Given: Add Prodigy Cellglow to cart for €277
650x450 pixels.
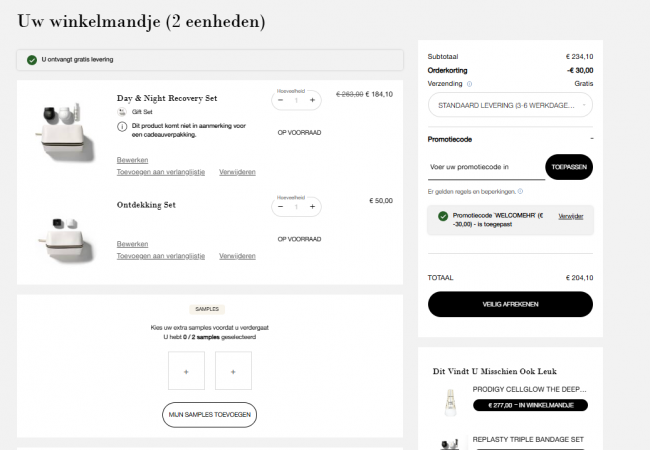Looking at the screenshot, I should pos(530,405).
